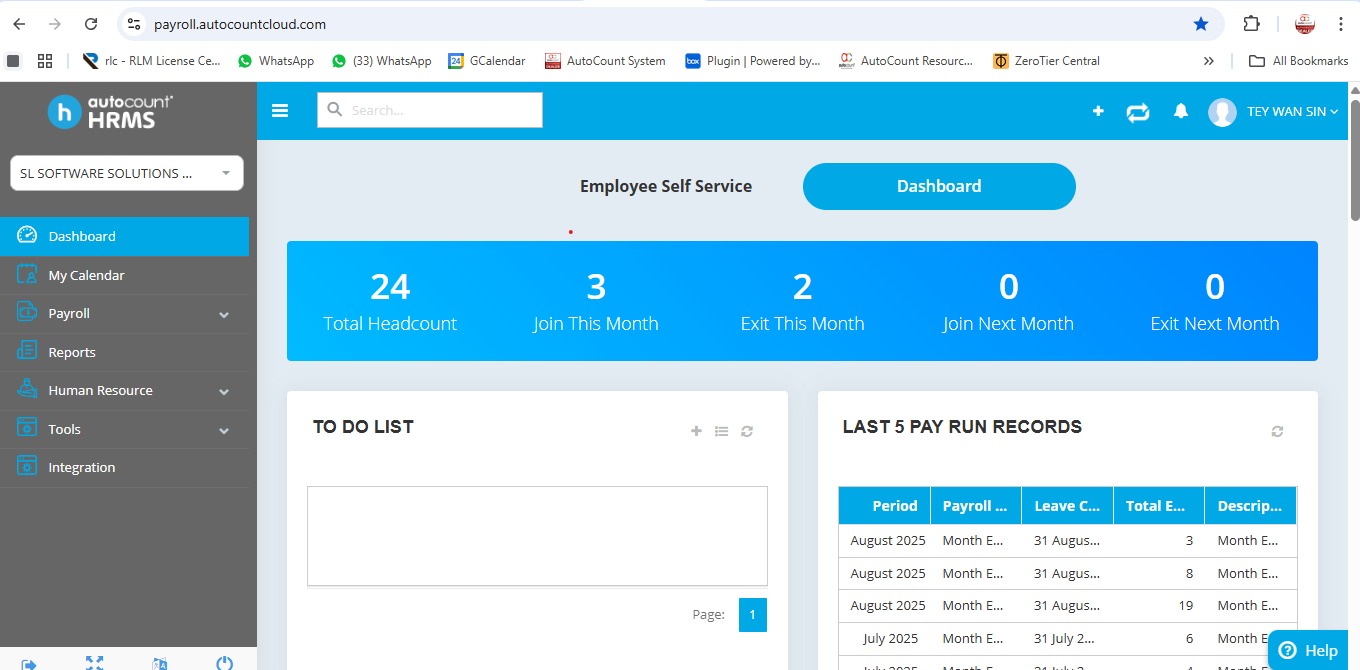The width and height of the screenshot is (1360, 670).
Task: Click the list view icon in To Do List
Action: point(722,431)
